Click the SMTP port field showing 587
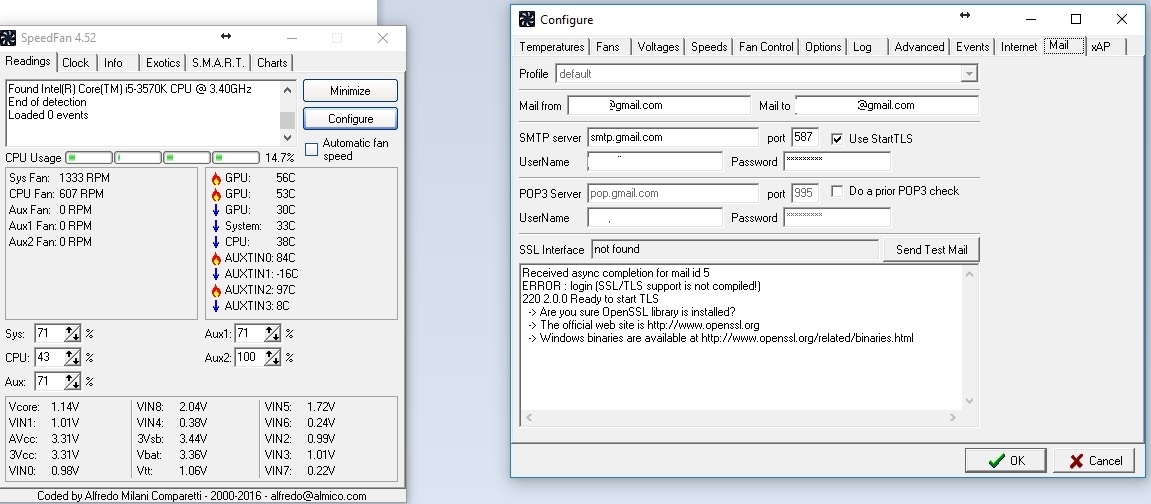This screenshot has height=504, width=1151. [805, 137]
